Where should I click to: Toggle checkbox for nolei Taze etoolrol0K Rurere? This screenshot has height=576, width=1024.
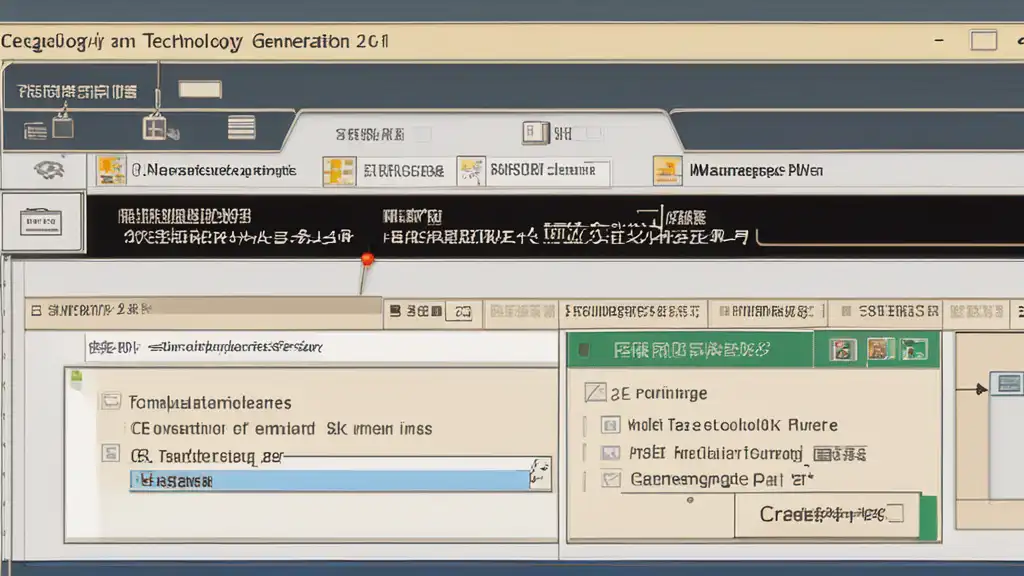coord(610,425)
